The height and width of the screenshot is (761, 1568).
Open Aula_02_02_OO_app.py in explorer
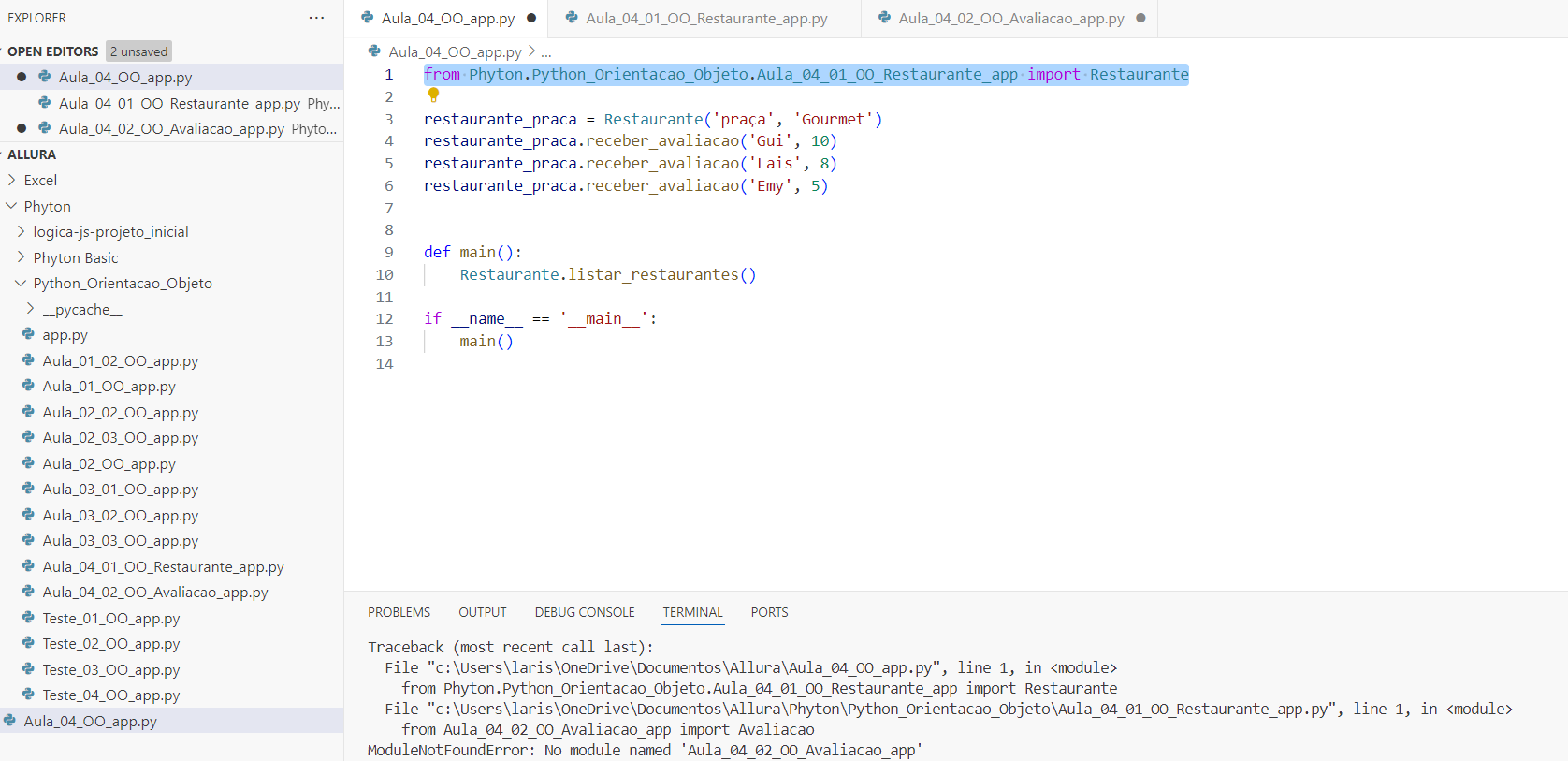coord(121,412)
